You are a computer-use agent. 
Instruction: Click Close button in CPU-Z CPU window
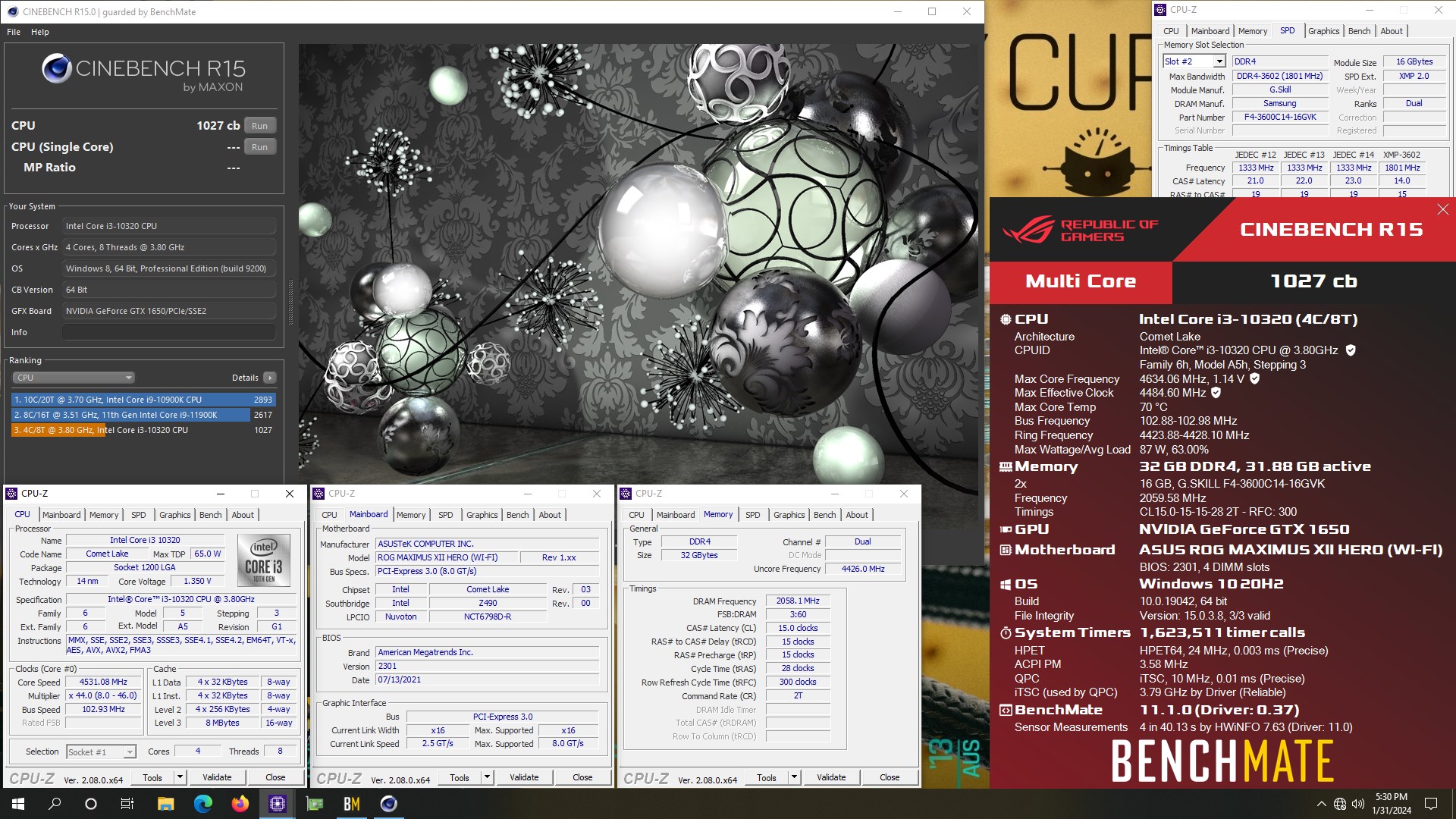coord(275,777)
